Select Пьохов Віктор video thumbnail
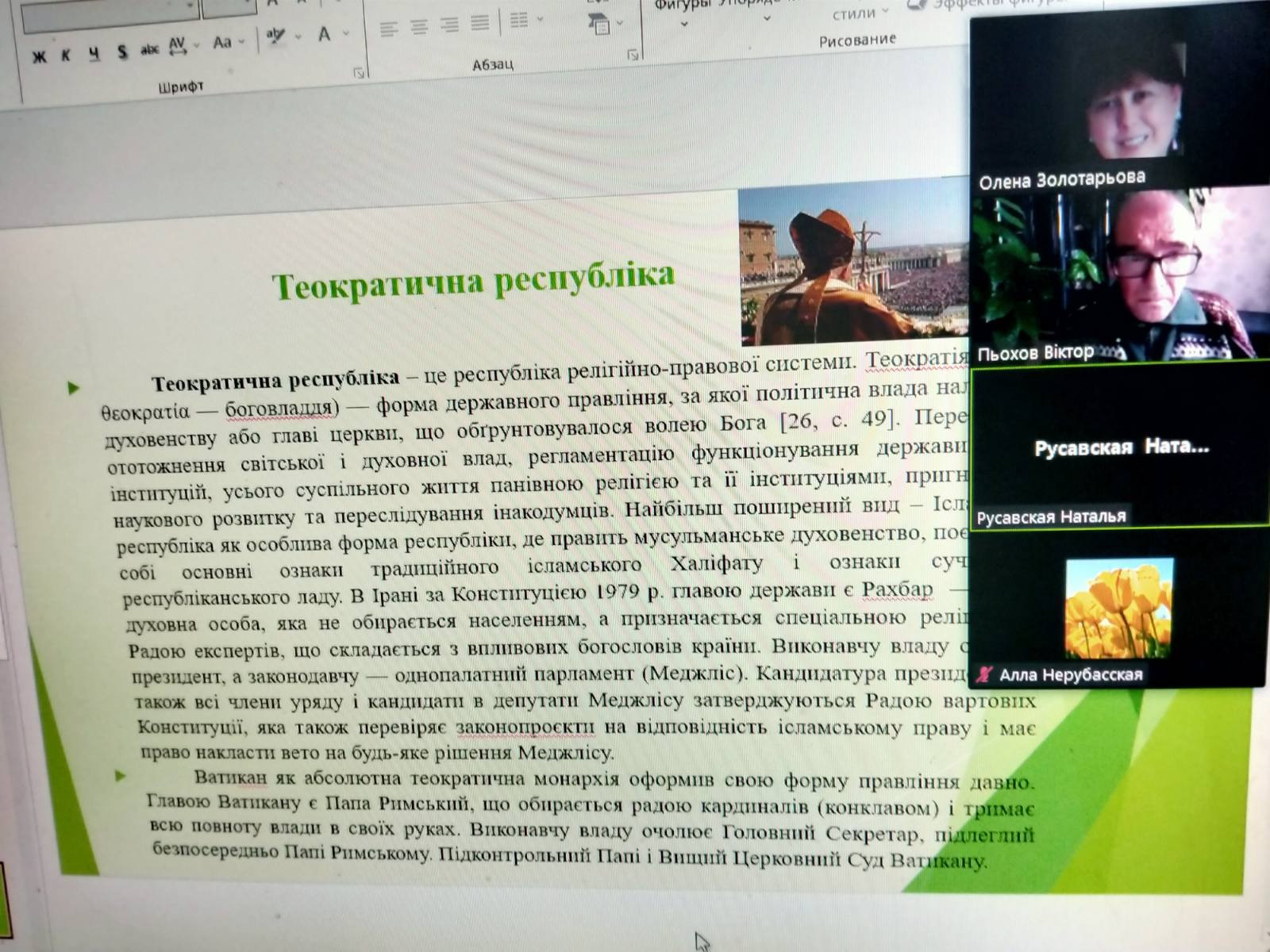This screenshot has width=1270, height=952. tap(1119, 274)
